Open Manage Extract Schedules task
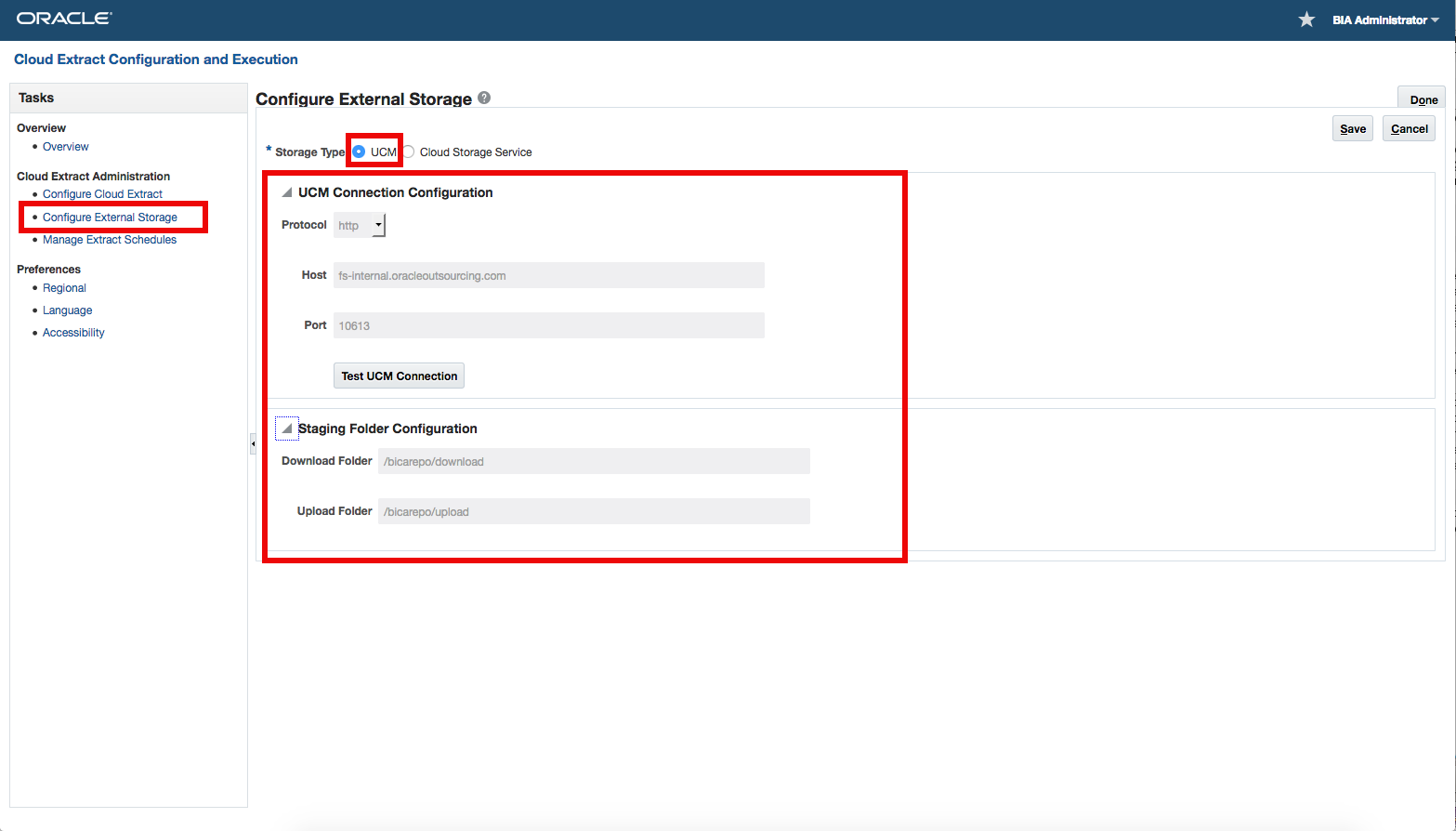This screenshot has height=831, width=1456. click(x=110, y=240)
